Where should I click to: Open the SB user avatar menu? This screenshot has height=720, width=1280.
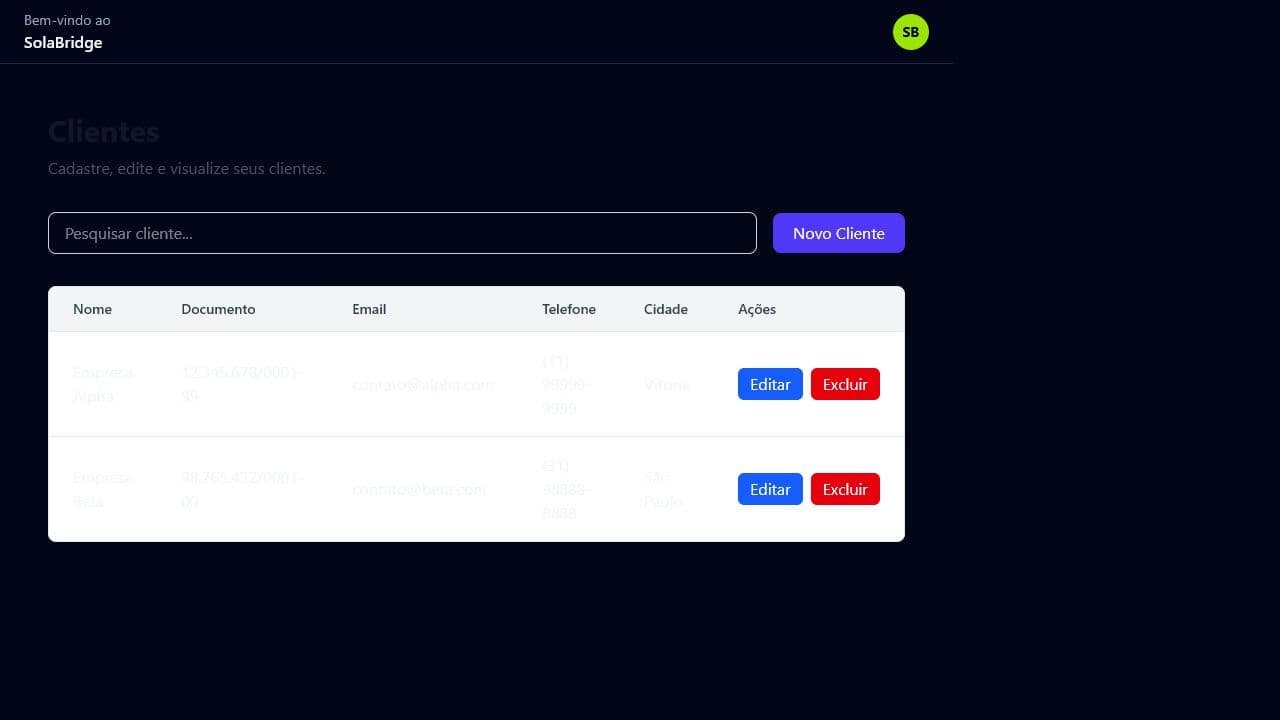pyautogui.click(x=910, y=32)
